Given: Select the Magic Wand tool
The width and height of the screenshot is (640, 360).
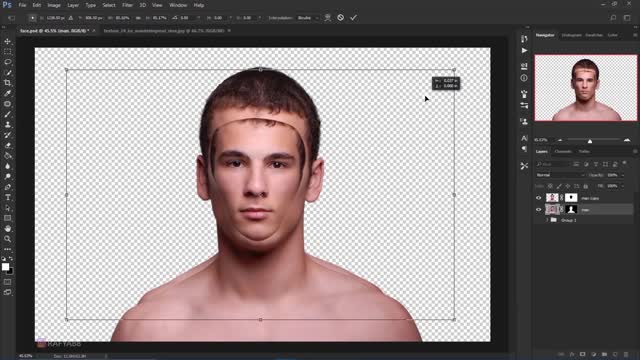Looking at the screenshot, I should tap(7, 73).
